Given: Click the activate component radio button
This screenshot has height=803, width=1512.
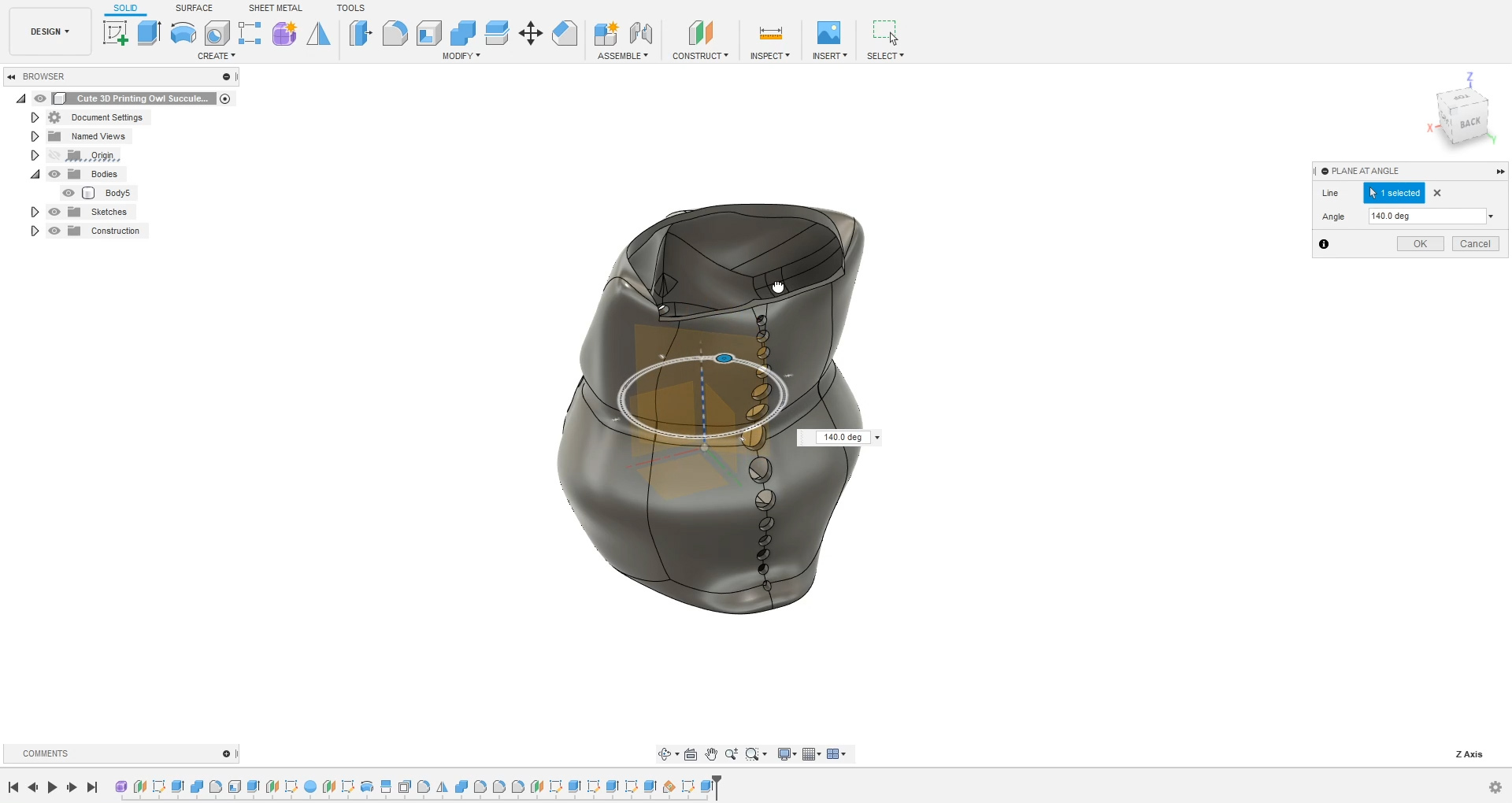Looking at the screenshot, I should tap(225, 98).
